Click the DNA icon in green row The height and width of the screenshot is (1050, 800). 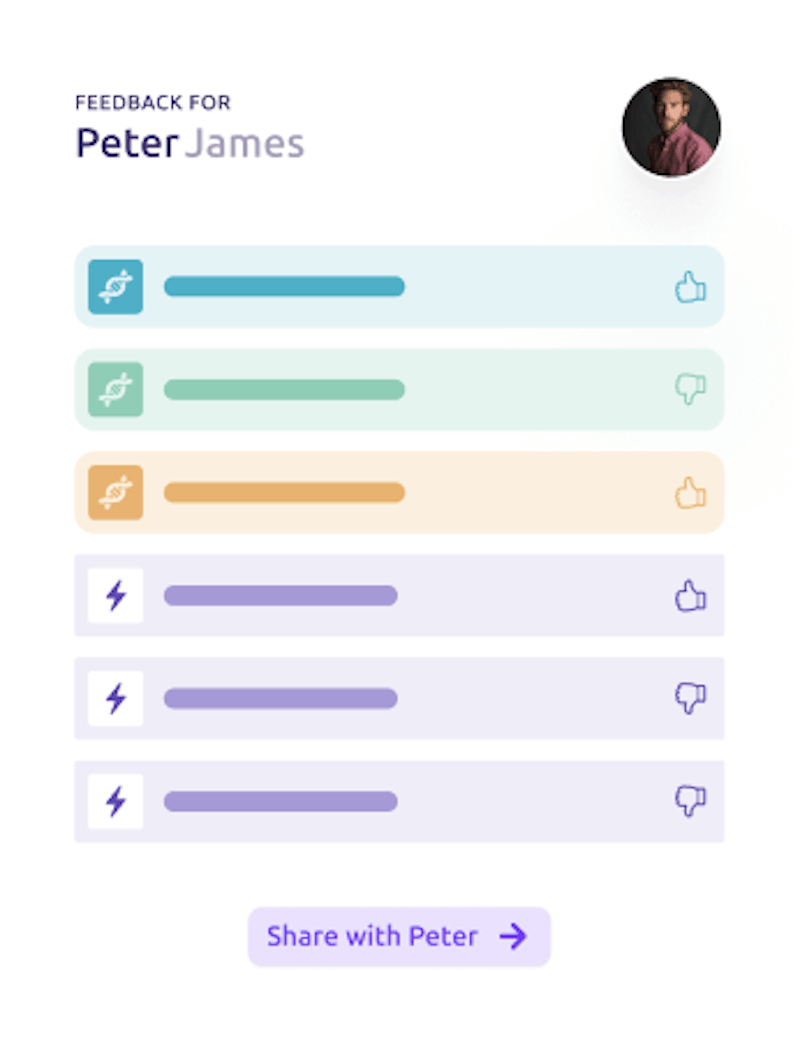point(115,390)
